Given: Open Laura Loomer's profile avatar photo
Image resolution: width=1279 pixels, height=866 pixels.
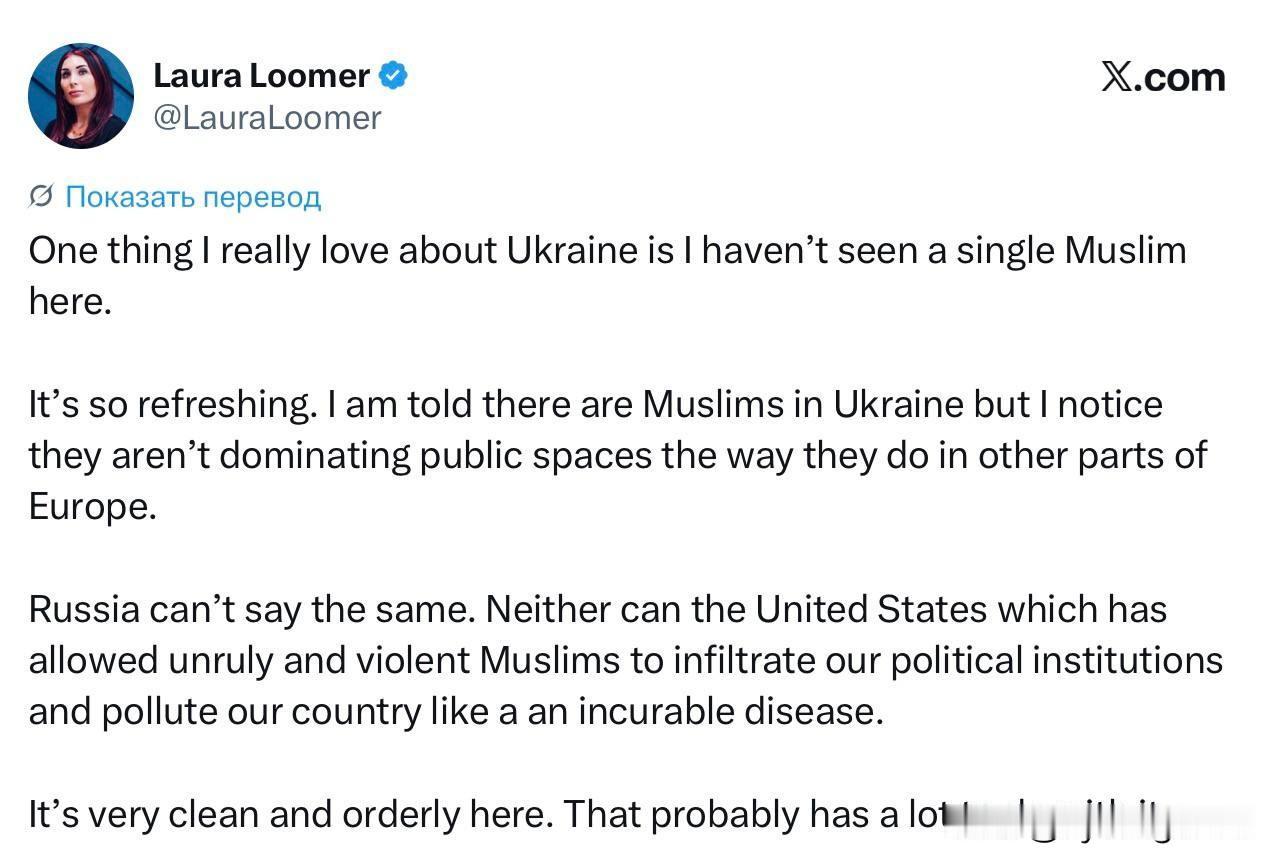Looking at the screenshot, I should 81,96.
